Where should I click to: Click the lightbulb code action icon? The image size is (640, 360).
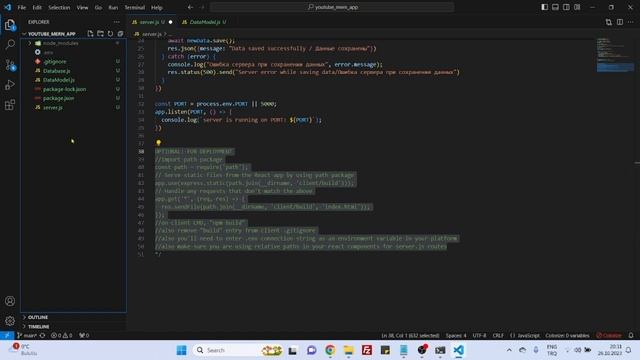click(158, 143)
